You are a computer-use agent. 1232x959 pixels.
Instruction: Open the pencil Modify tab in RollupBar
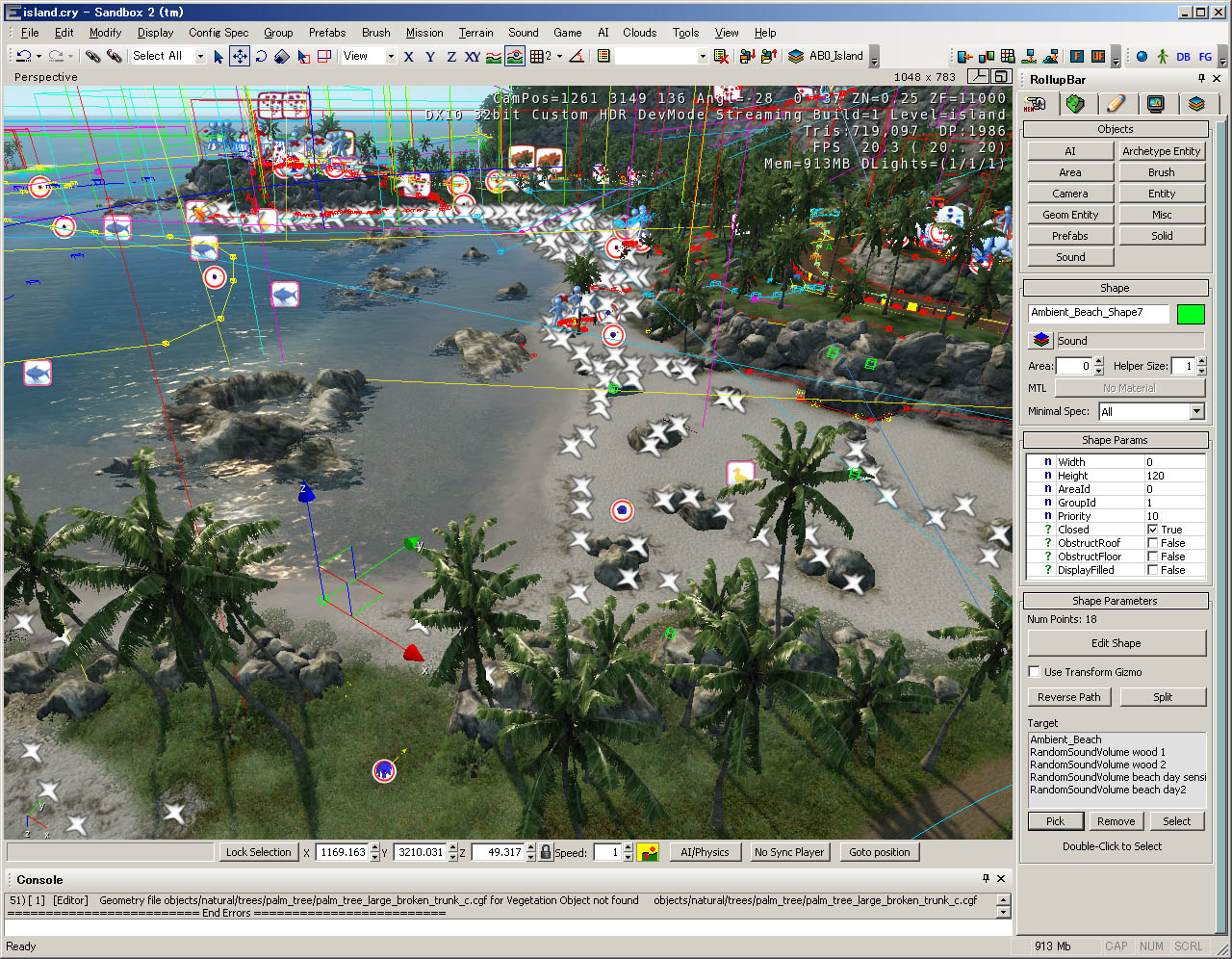click(x=1116, y=104)
